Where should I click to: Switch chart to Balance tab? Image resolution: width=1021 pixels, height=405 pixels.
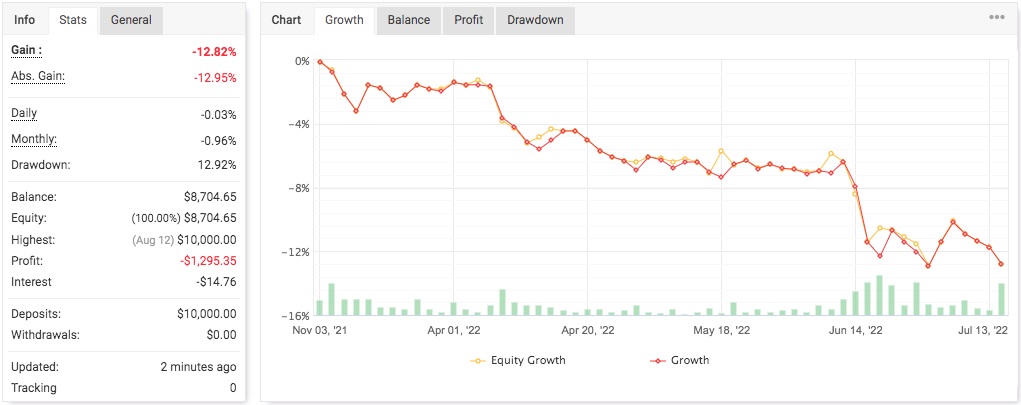tap(408, 20)
